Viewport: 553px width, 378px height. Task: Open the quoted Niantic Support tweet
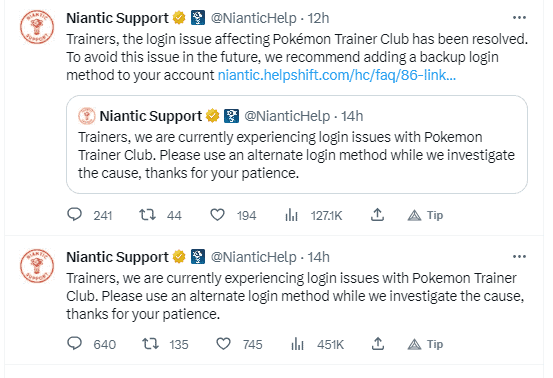click(x=297, y=144)
